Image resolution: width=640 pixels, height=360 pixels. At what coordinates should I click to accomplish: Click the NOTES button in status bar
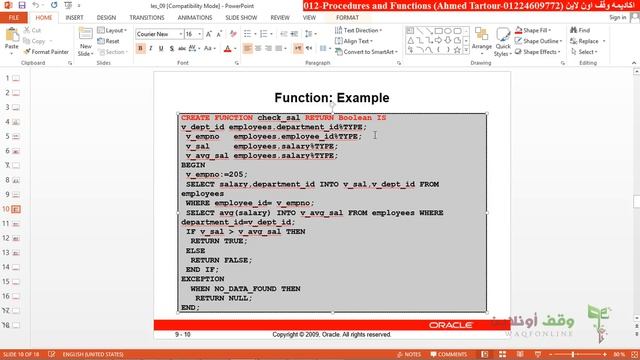pyautogui.click(x=409, y=354)
